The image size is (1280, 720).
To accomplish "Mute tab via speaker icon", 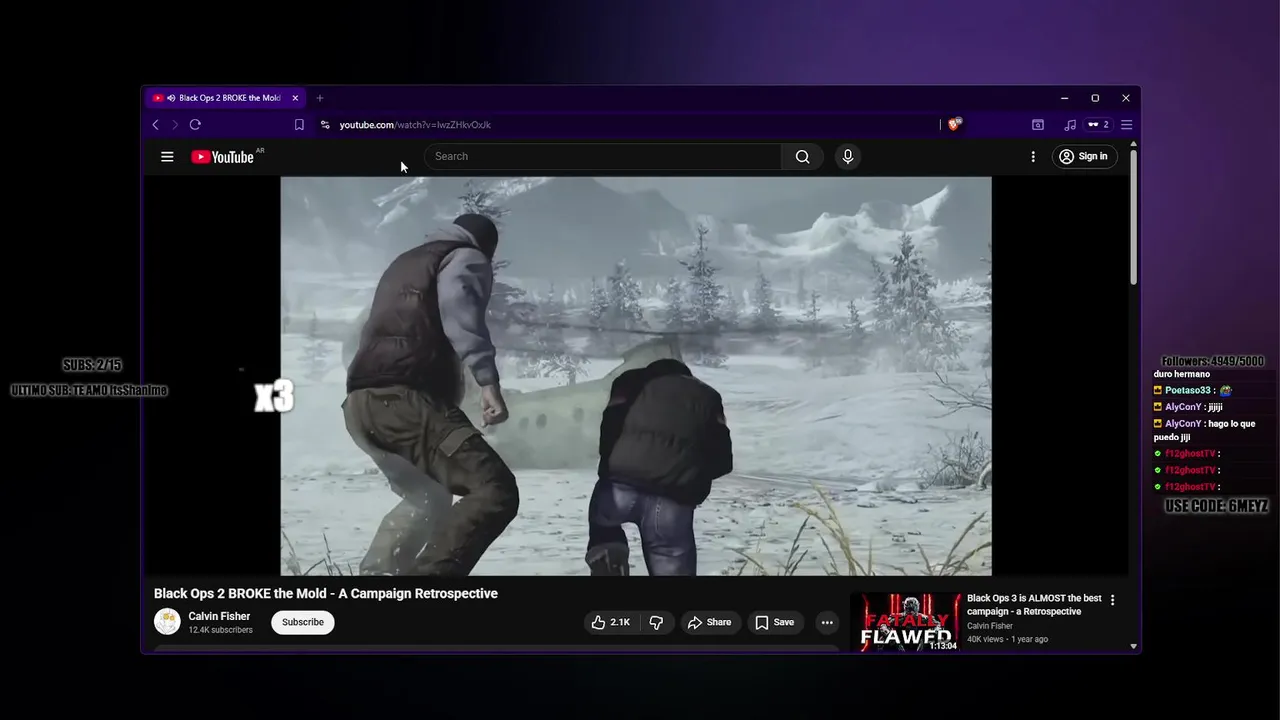I will 171,98.
